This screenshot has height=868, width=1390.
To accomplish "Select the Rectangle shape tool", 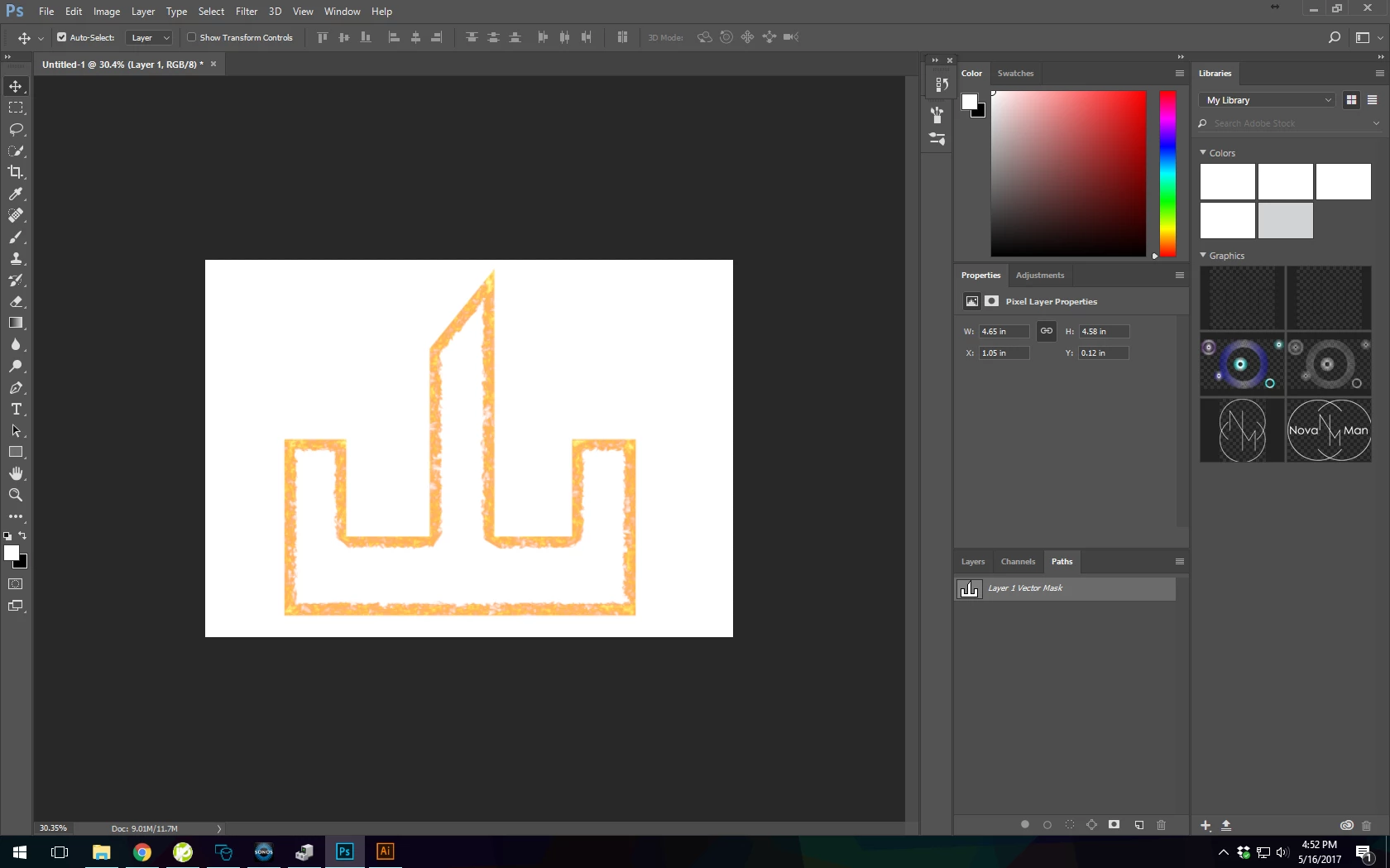I will [16, 452].
